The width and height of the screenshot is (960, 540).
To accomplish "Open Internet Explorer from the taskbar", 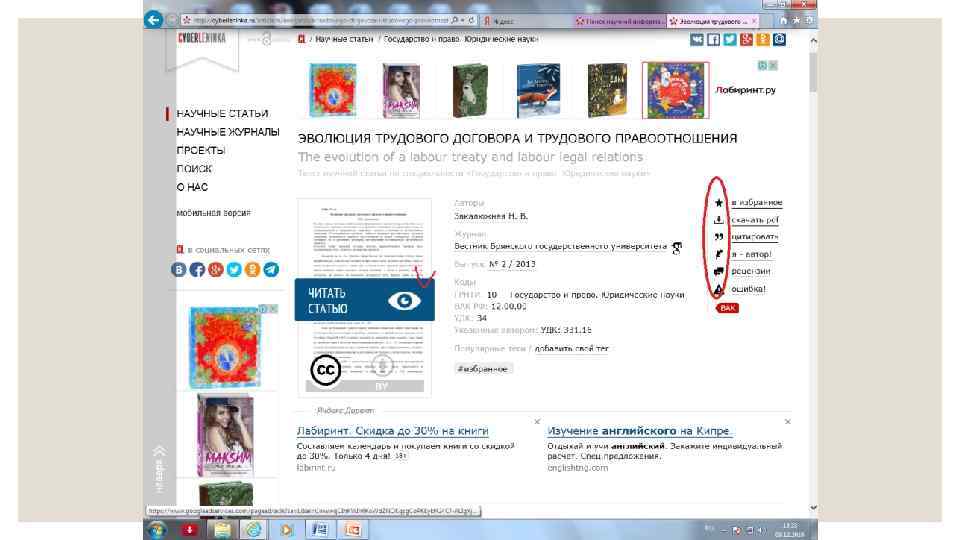I will click(x=253, y=530).
